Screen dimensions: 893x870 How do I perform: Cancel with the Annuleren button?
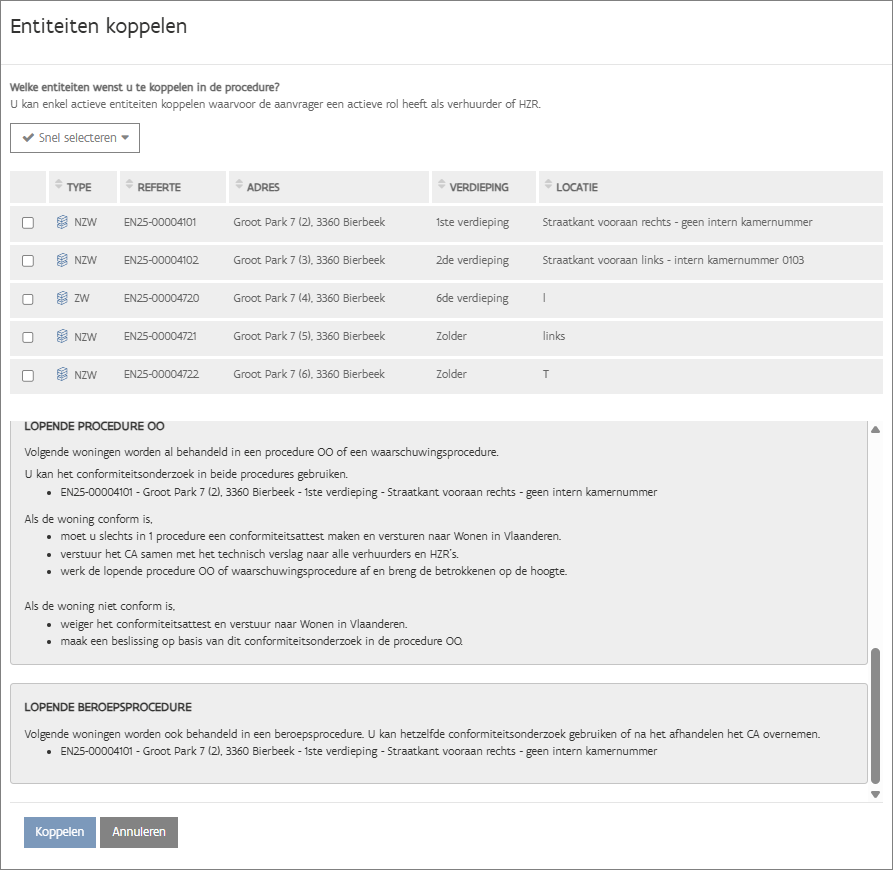pyautogui.click(x=139, y=832)
